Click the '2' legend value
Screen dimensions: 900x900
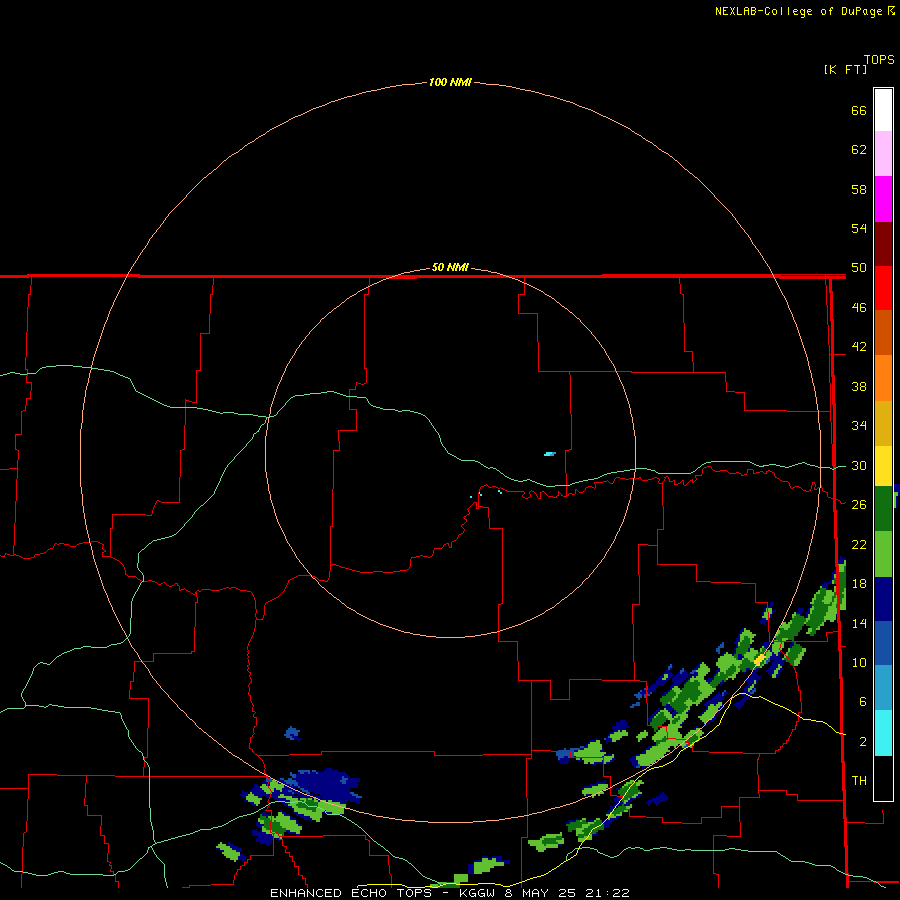(x=862, y=742)
